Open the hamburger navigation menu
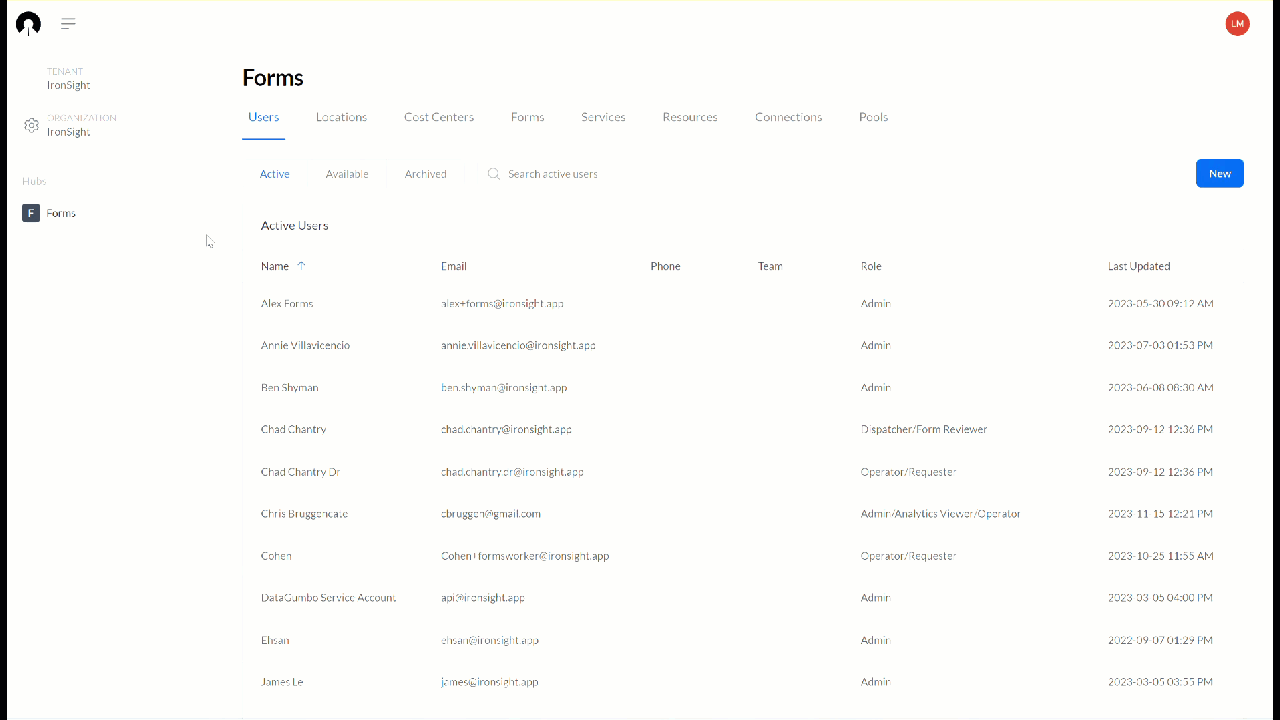 click(68, 23)
